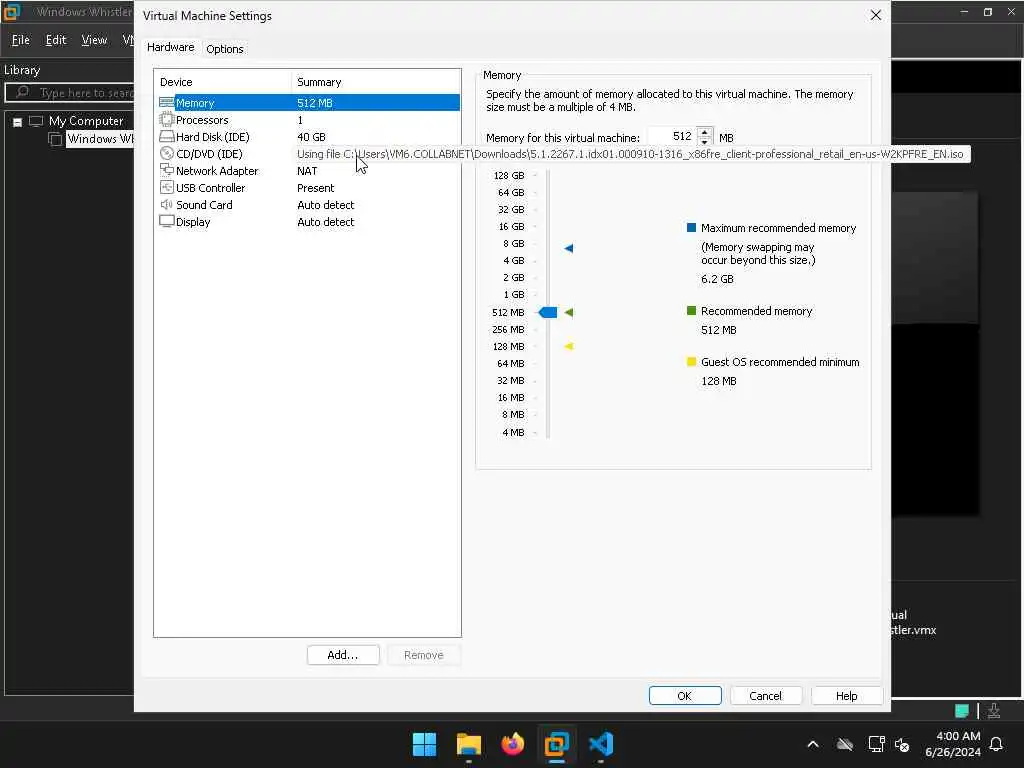Open VMware Workstation from the taskbar
1024x768 pixels.
pyautogui.click(x=556, y=744)
